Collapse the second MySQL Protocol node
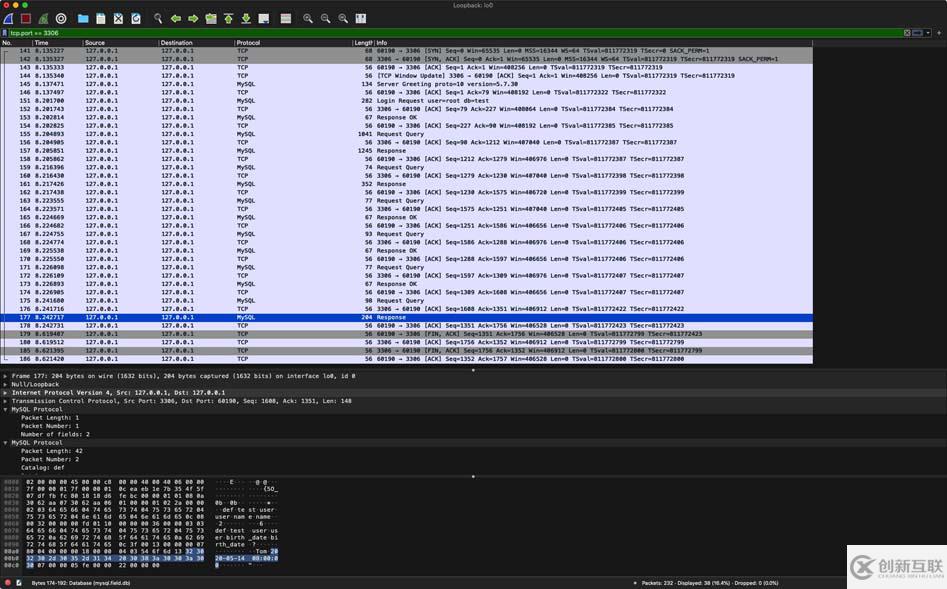The height and width of the screenshot is (589, 947). click(5, 443)
